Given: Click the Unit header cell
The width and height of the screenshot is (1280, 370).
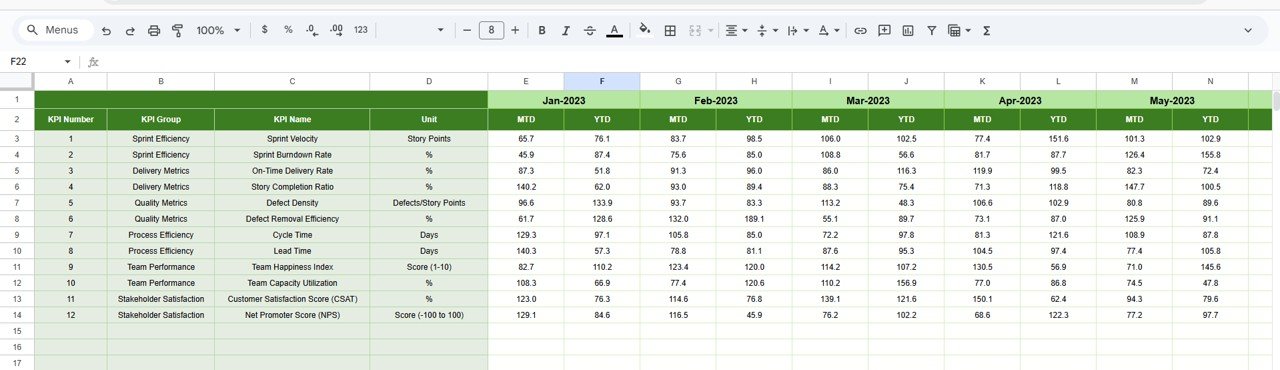Looking at the screenshot, I should [429, 120].
